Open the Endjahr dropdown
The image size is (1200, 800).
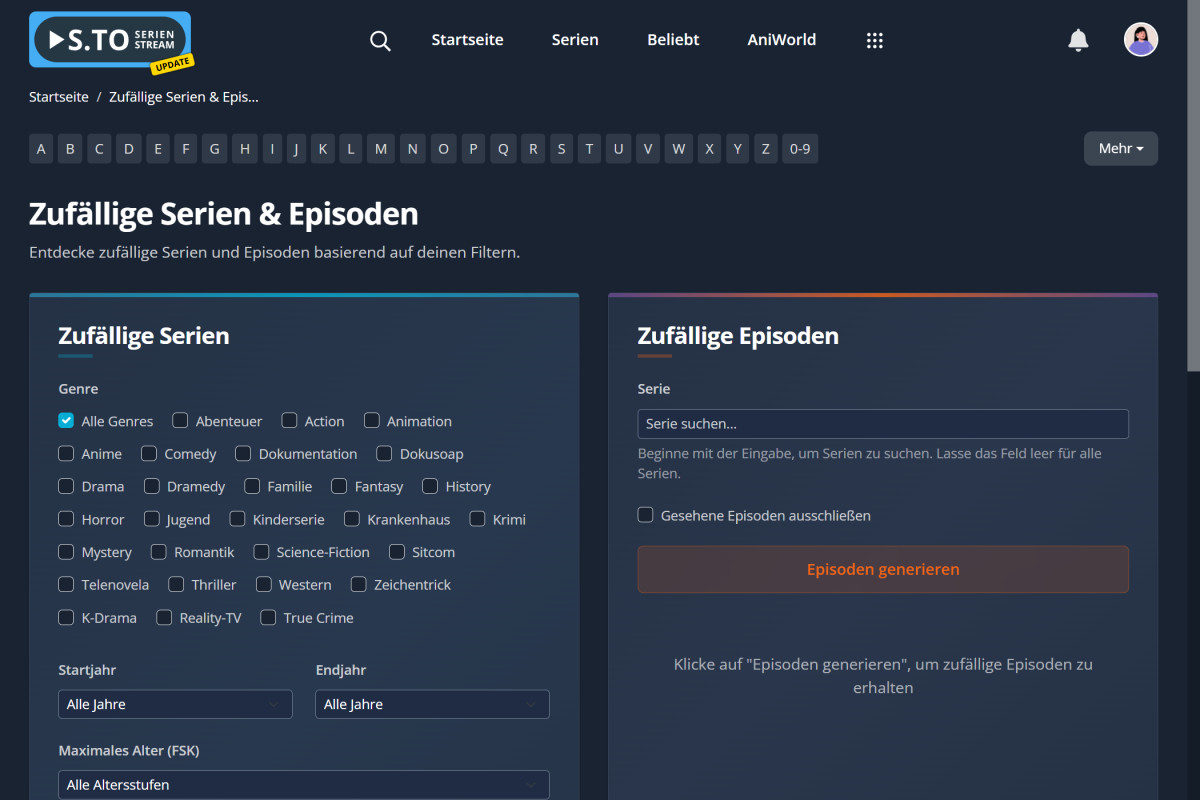(432, 704)
